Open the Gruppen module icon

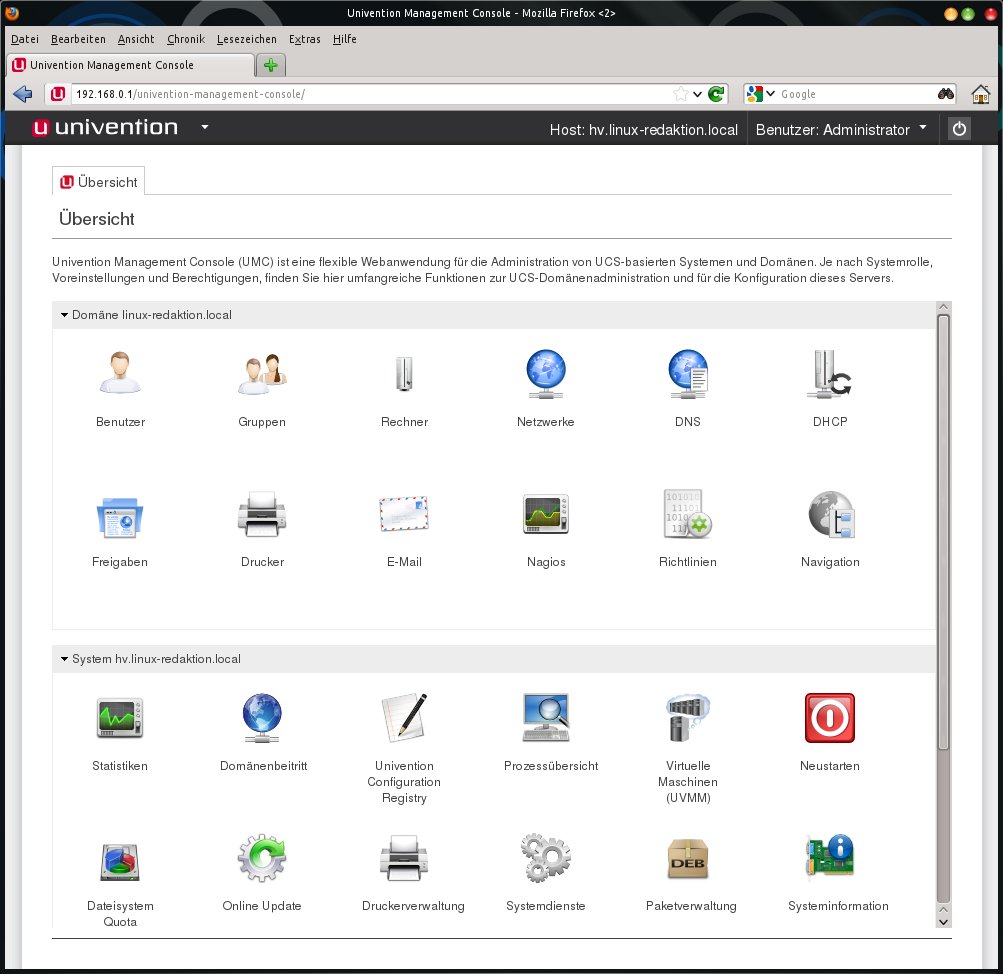(262, 373)
